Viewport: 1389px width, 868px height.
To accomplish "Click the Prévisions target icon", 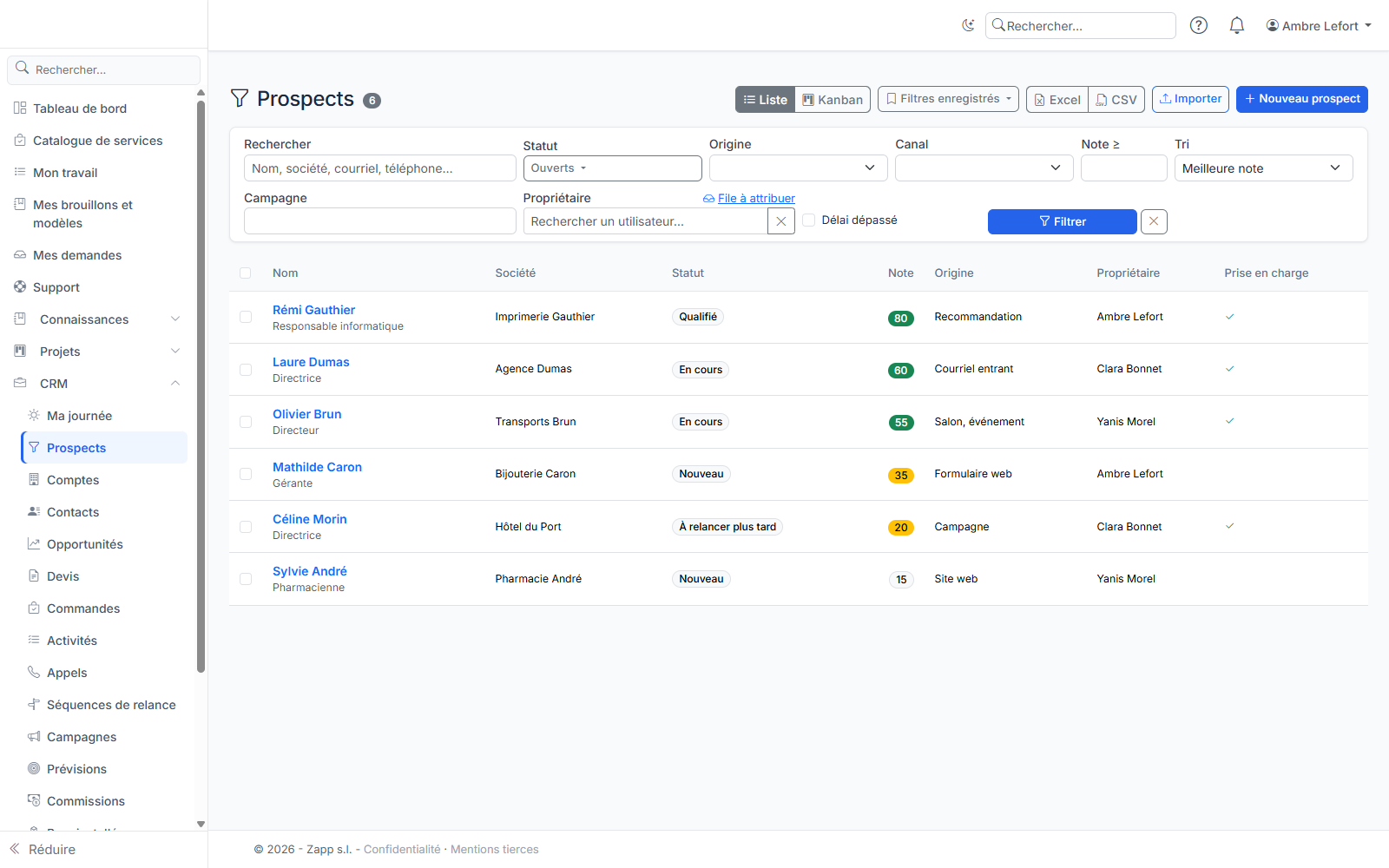I will coord(34,768).
